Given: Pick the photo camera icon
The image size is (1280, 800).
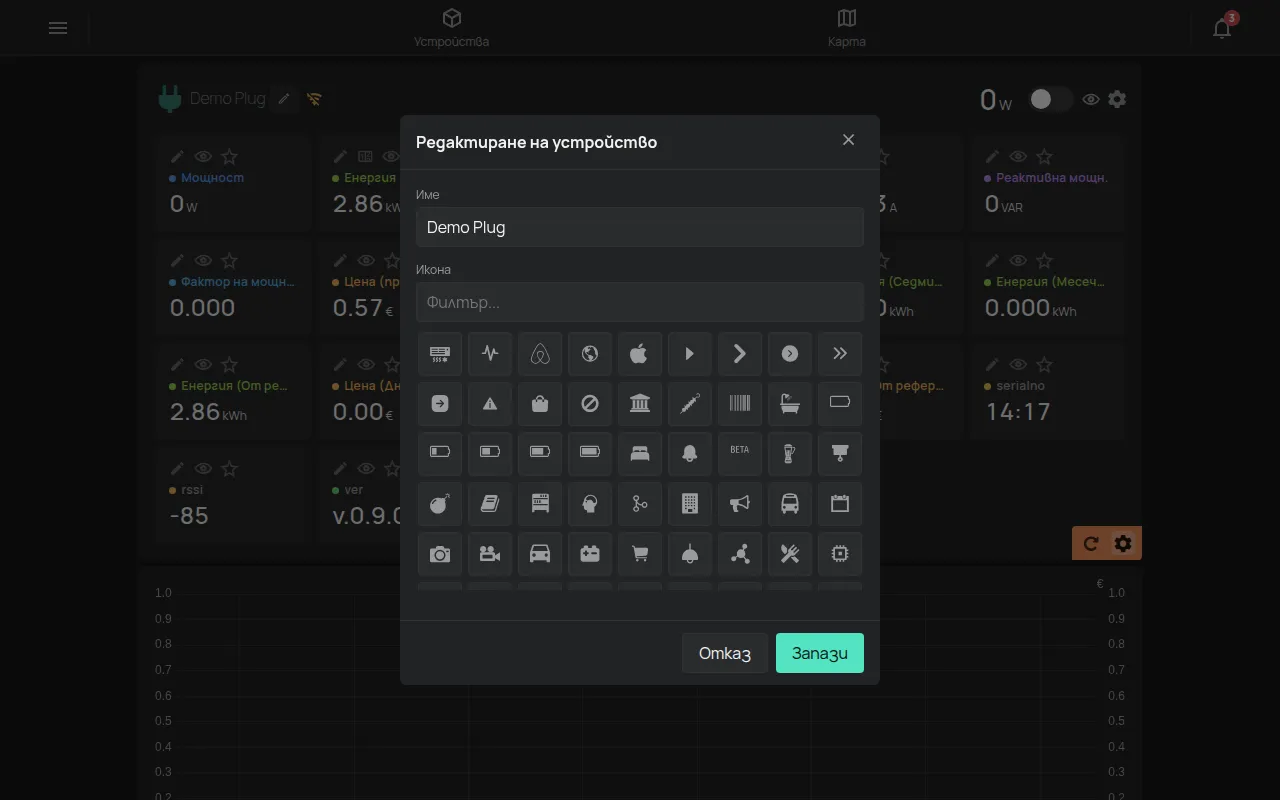Looking at the screenshot, I should 440,553.
